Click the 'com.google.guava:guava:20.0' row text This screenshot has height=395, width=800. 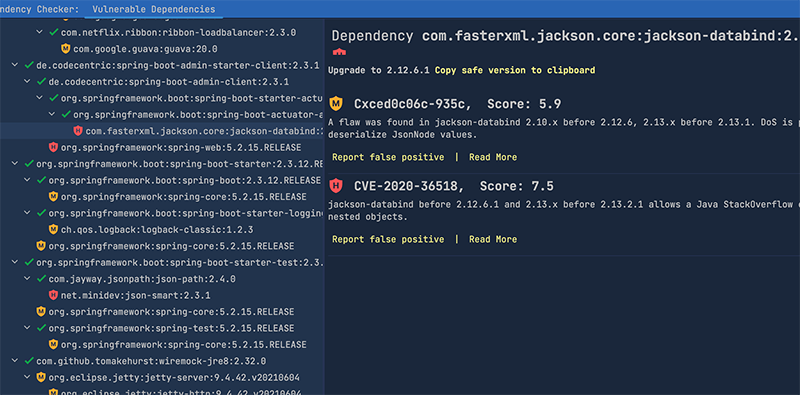[145, 49]
